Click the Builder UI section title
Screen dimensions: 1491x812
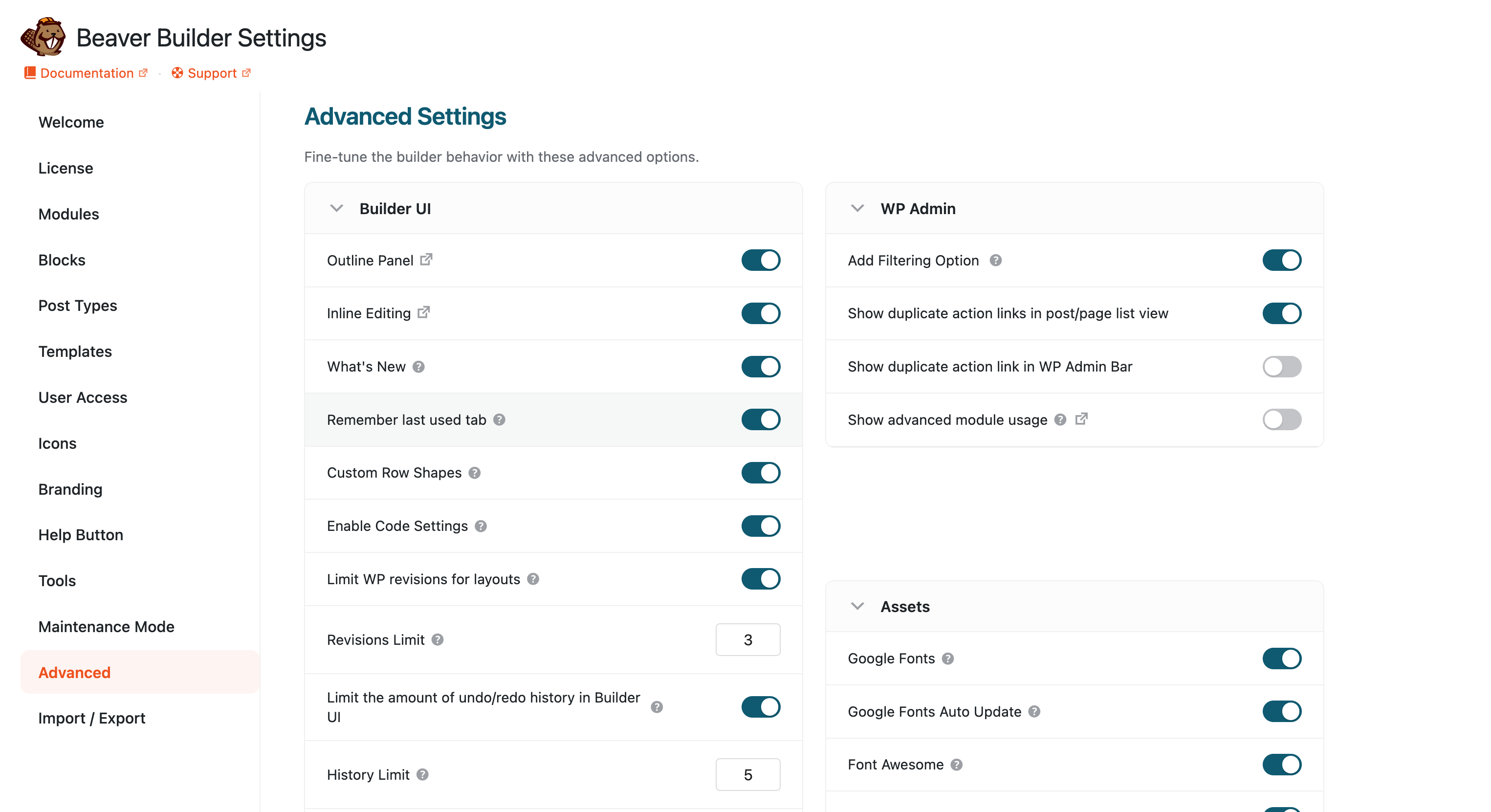(395, 208)
